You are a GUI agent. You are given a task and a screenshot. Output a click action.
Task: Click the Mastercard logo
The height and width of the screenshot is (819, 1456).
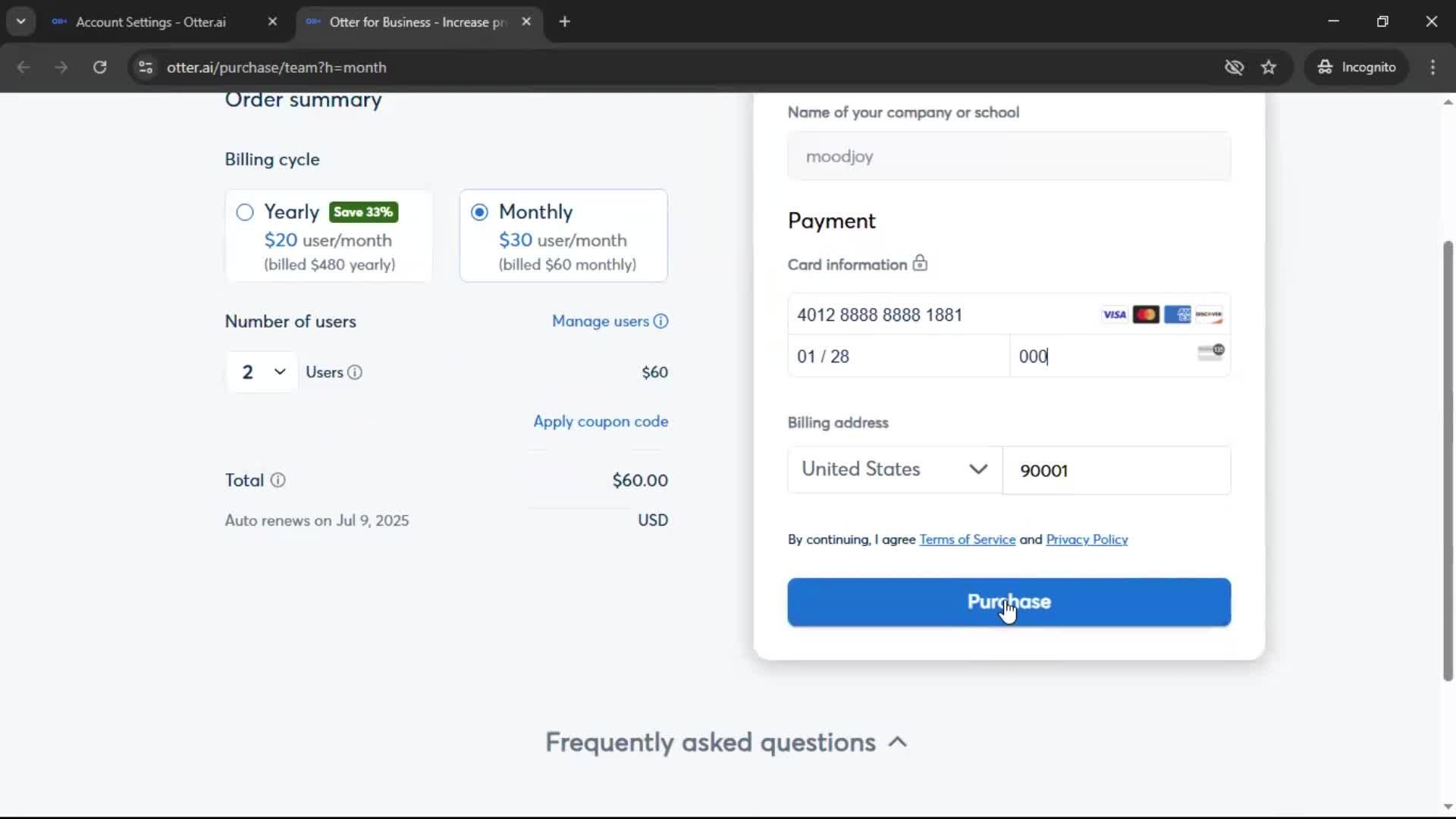pos(1146,315)
